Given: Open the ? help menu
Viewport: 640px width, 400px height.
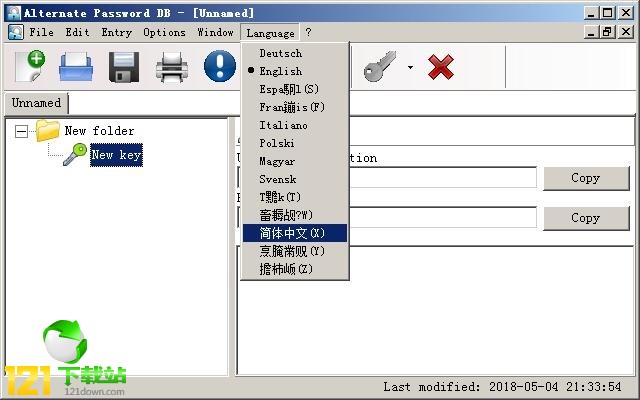Looking at the screenshot, I should (308, 32).
